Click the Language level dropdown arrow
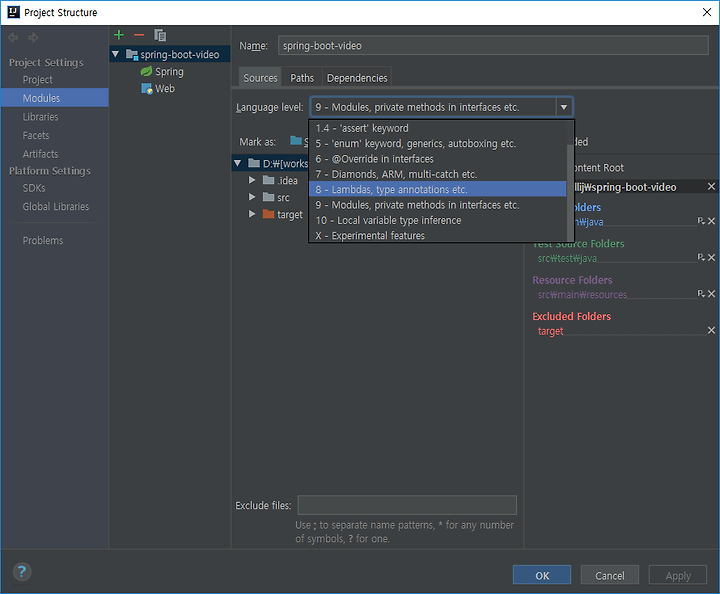720x594 pixels. (x=563, y=107)
